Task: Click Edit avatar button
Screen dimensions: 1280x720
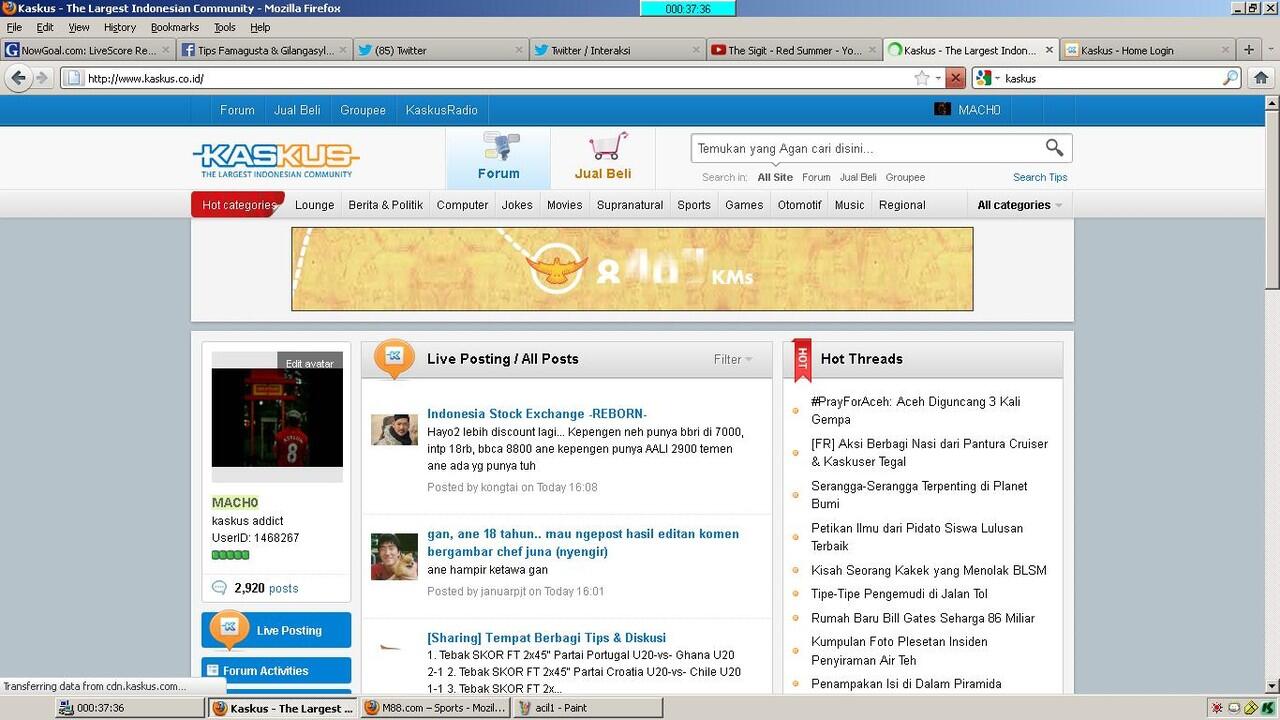Action: 310,363
